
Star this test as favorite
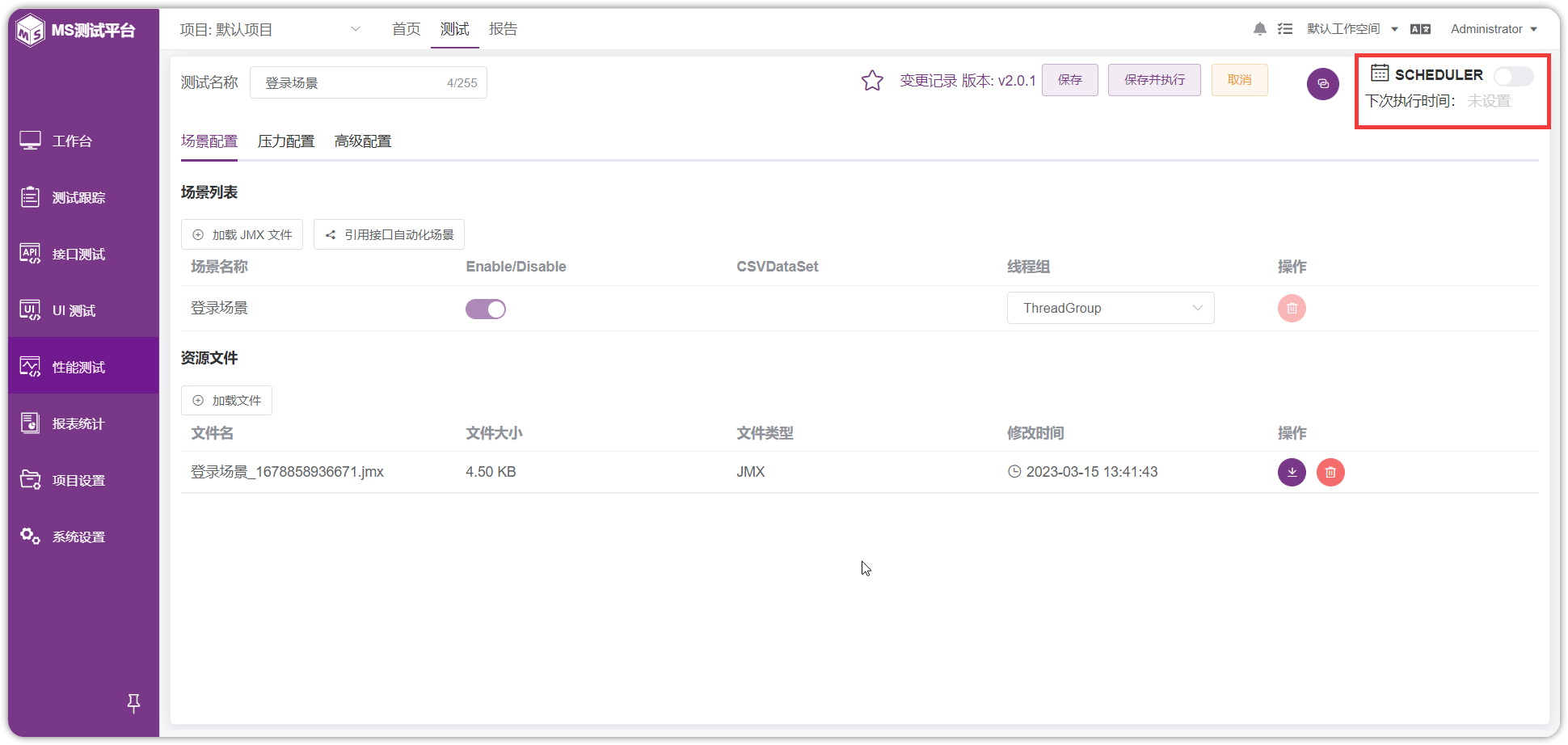coord(872,80)
